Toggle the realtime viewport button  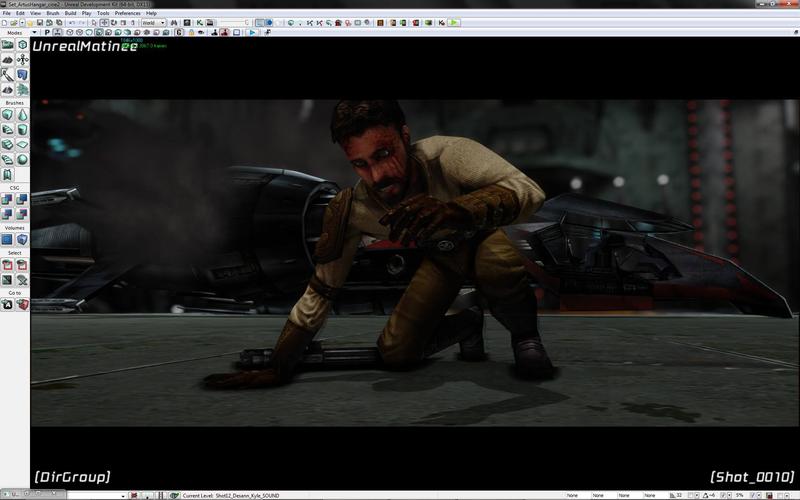(58, 33)
